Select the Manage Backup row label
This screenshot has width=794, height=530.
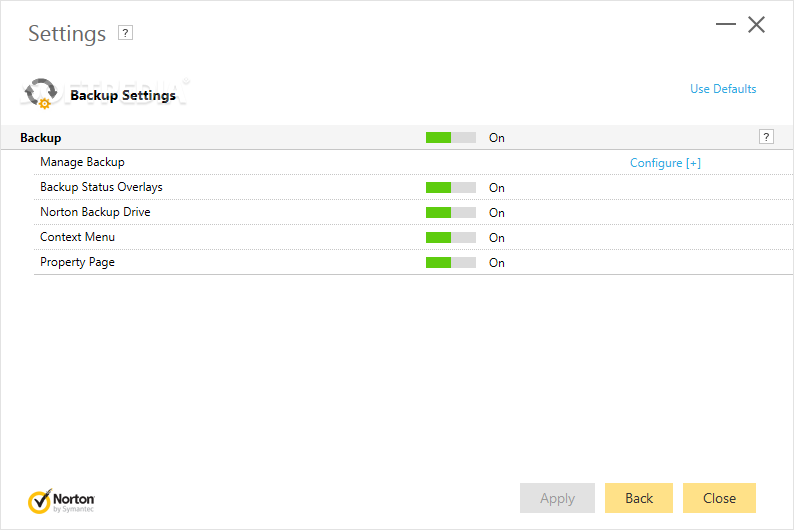click(x=82, y=162)
